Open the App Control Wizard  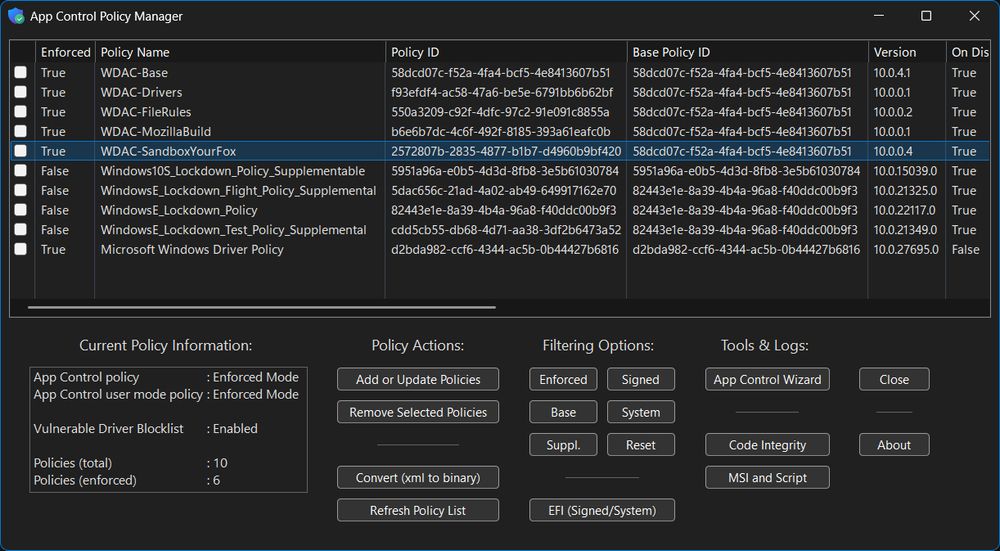(x=767, y=379)
